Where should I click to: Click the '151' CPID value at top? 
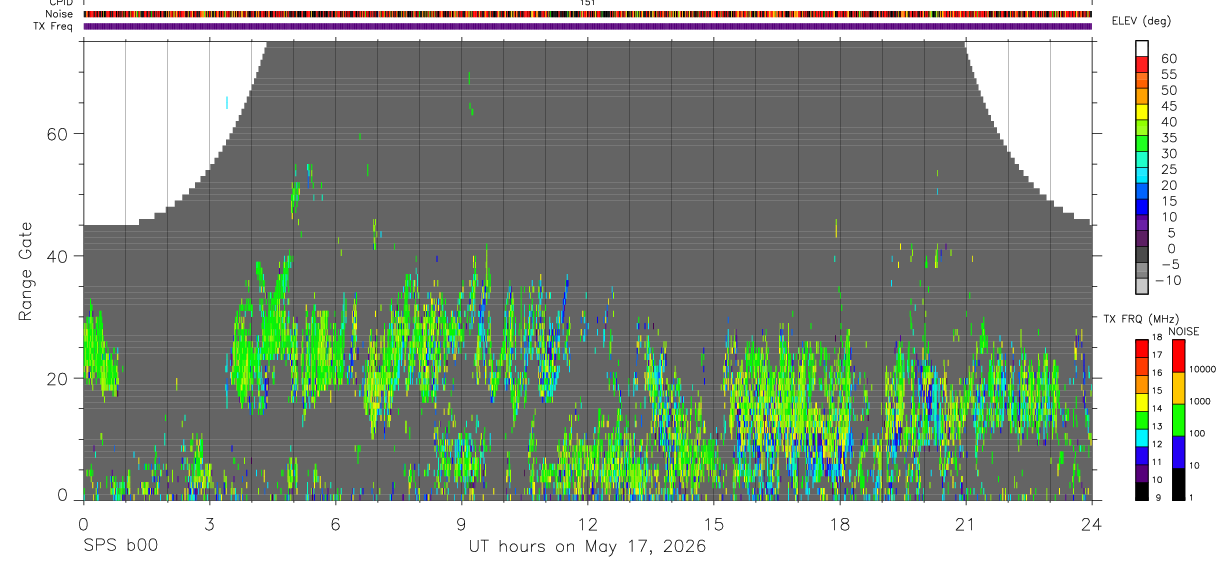coord(588,3)
